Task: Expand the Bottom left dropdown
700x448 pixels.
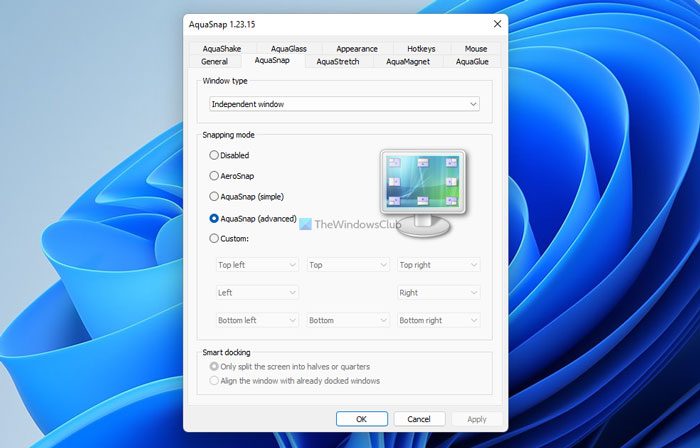Action: (x=257, y=320)
